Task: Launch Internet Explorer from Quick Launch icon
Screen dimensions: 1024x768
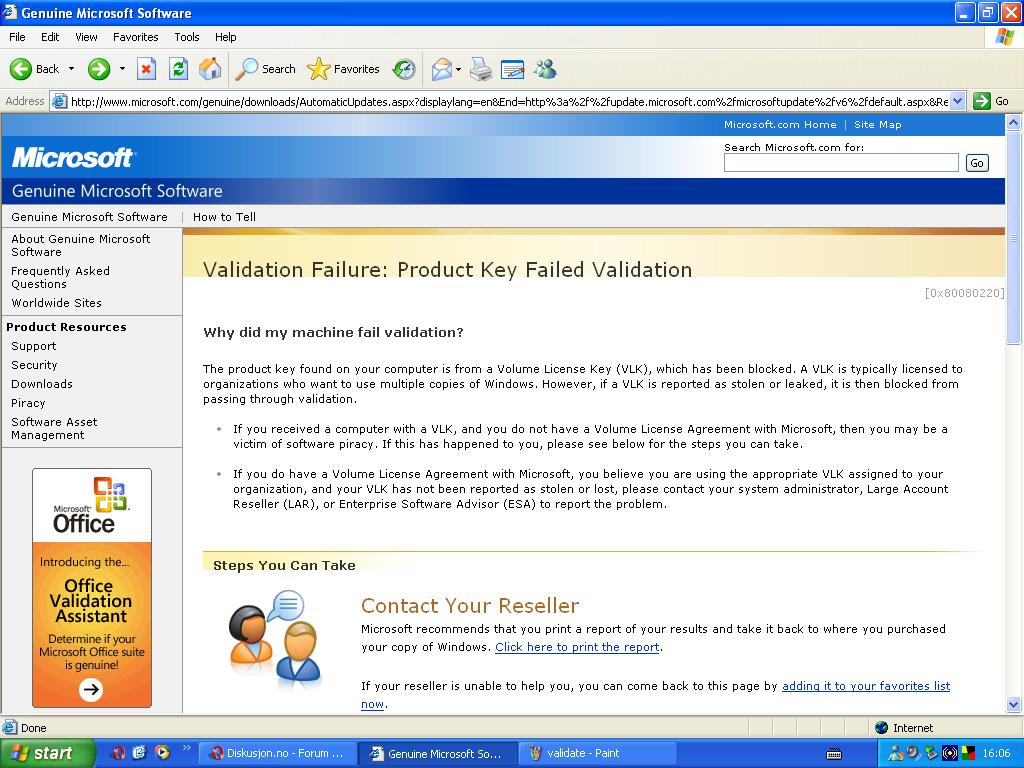Action: [x=139, y=753]
